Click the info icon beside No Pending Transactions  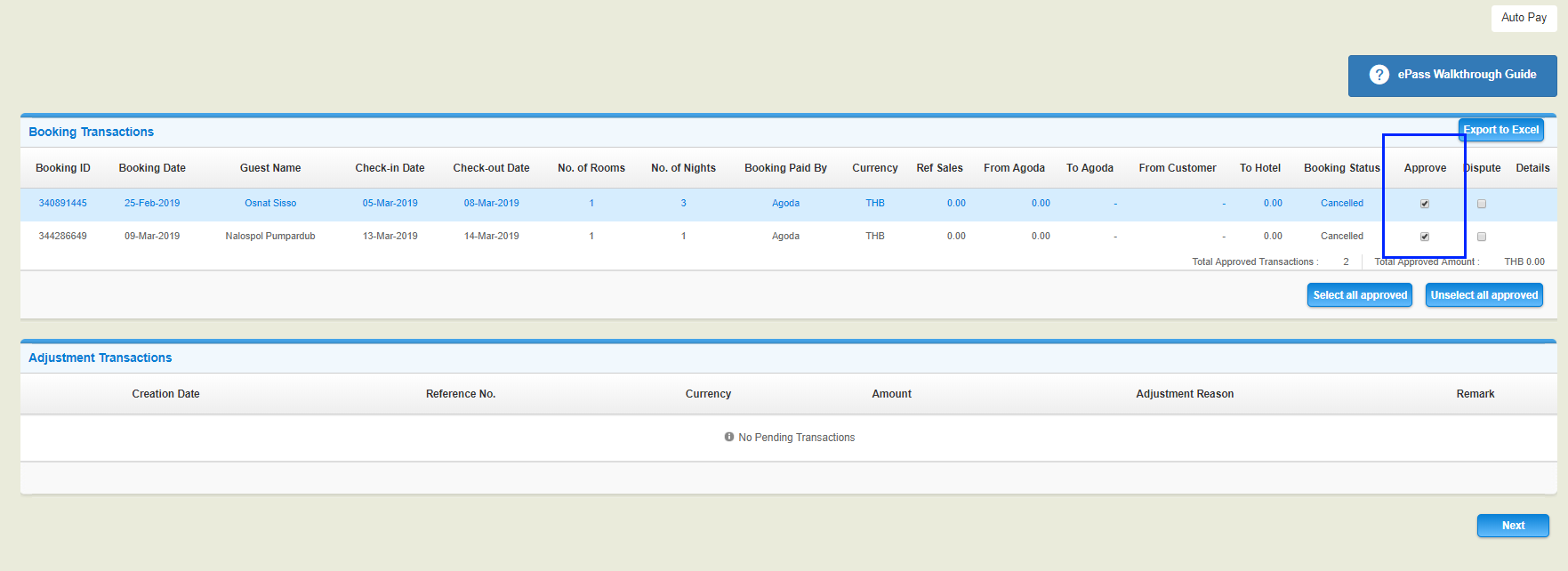coord(729,437)
